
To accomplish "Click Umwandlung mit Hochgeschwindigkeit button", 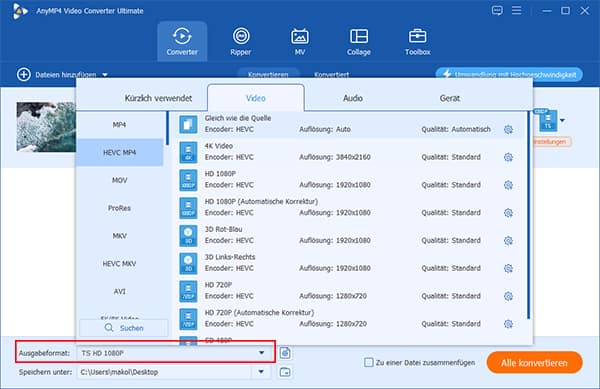I will pyautogui.click(x=509, y=74).
